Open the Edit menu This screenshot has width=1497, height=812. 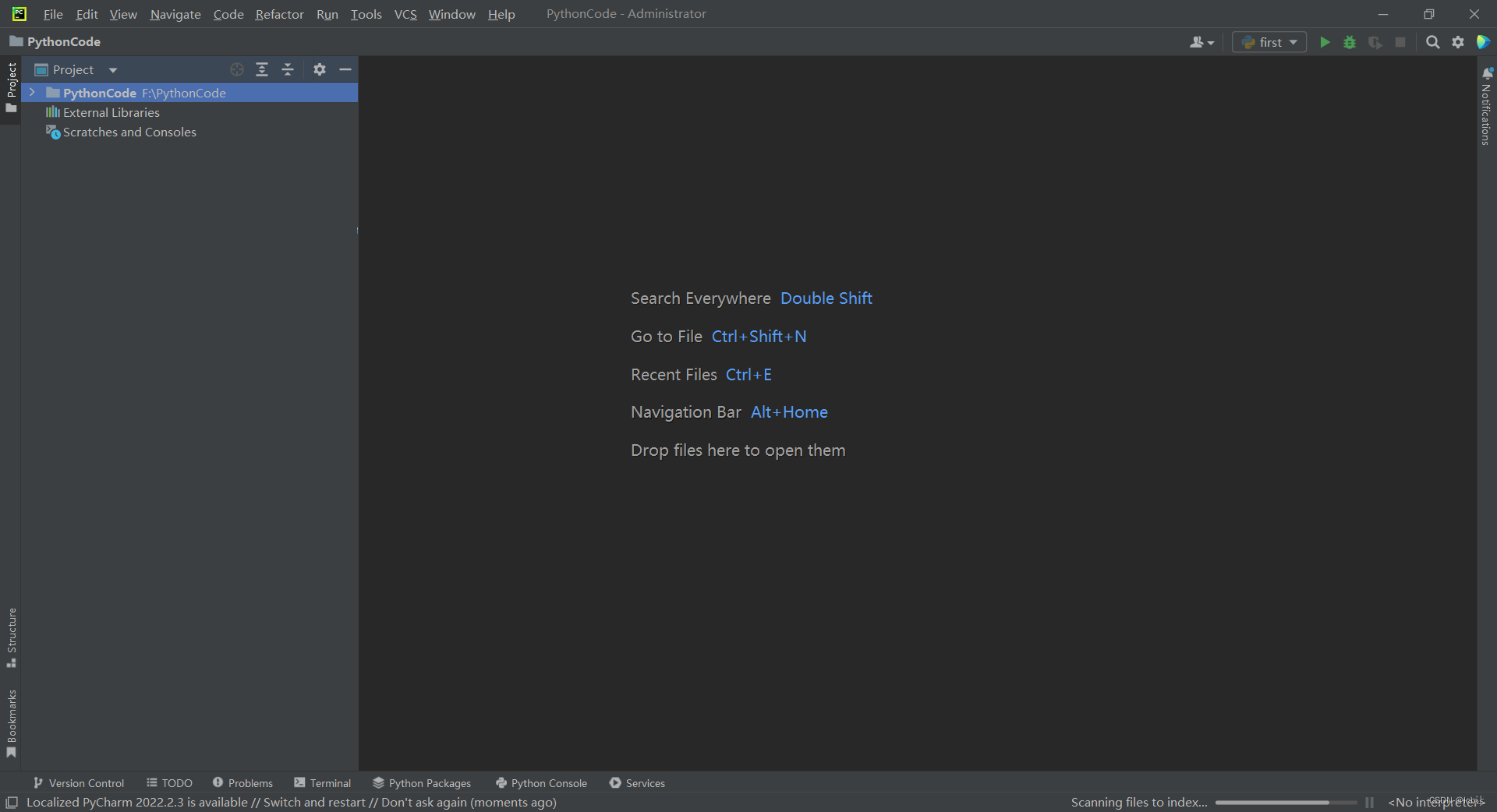click(87, 14)
